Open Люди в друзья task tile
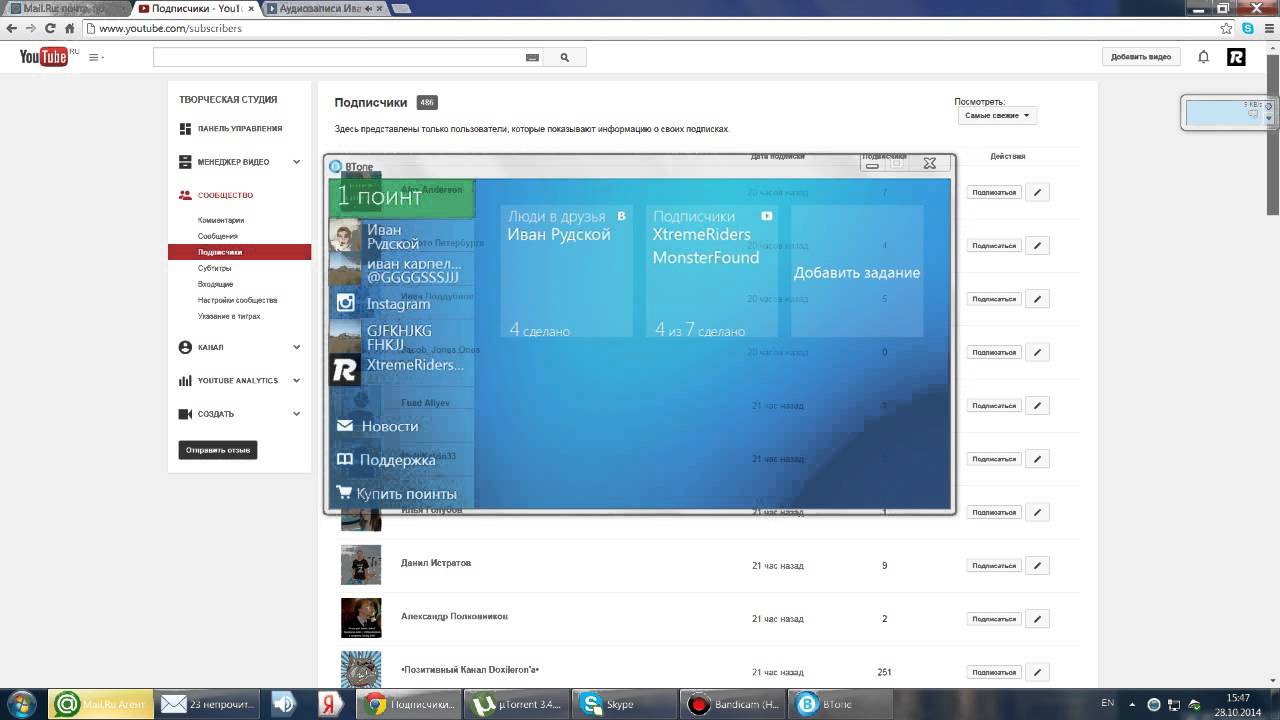The image size is (1280, 720). pyautogui.click(x=566, y=272)
